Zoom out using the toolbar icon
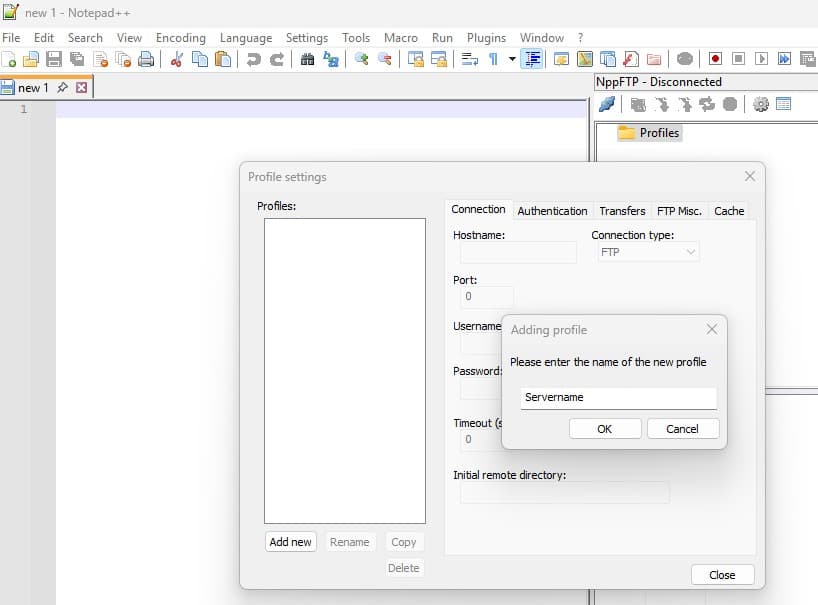Viewport: 818px width, 605px height. point(385,59)
